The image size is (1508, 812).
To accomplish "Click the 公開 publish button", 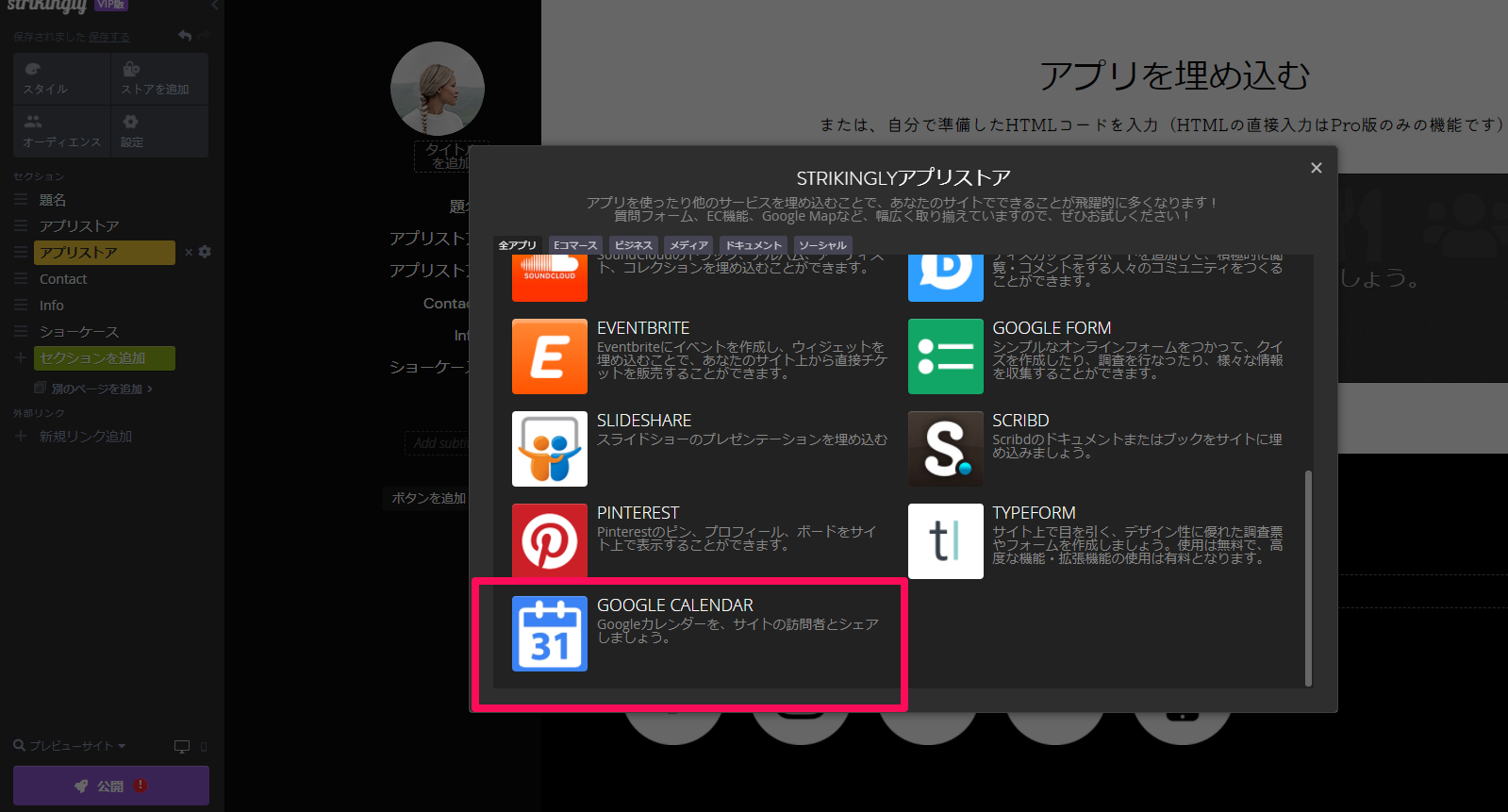I will tap(111, 786).
